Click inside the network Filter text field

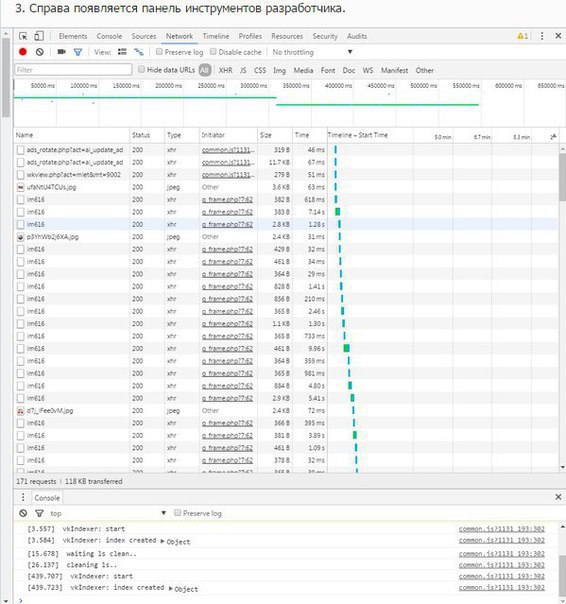(x=73, y=70)
